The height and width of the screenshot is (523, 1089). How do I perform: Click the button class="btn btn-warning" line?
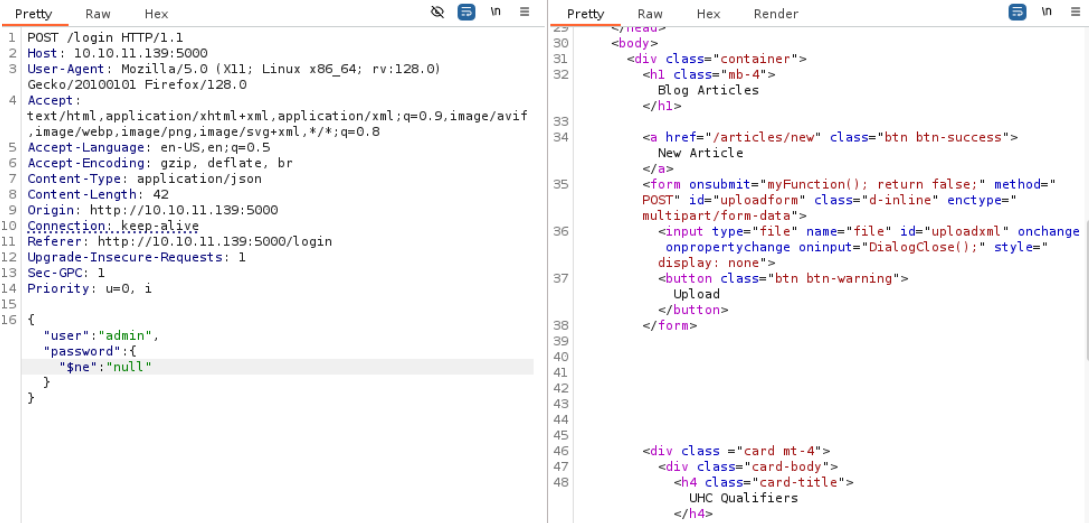783,279
